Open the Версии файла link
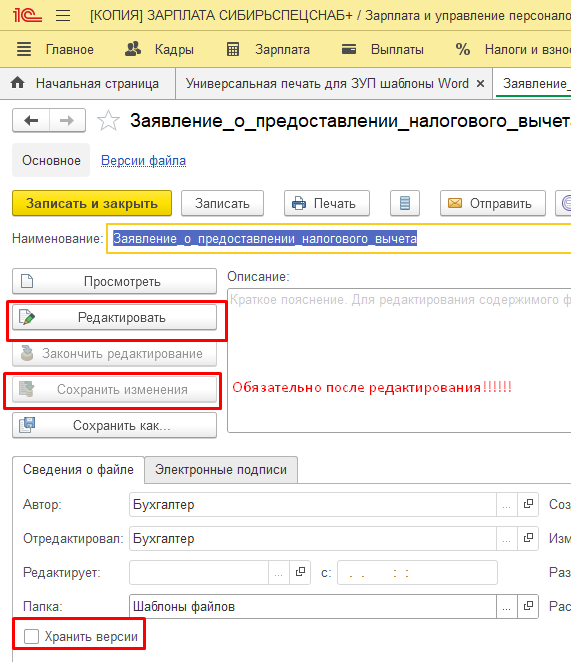Screen dimensions: 571x662 [143, 160]
